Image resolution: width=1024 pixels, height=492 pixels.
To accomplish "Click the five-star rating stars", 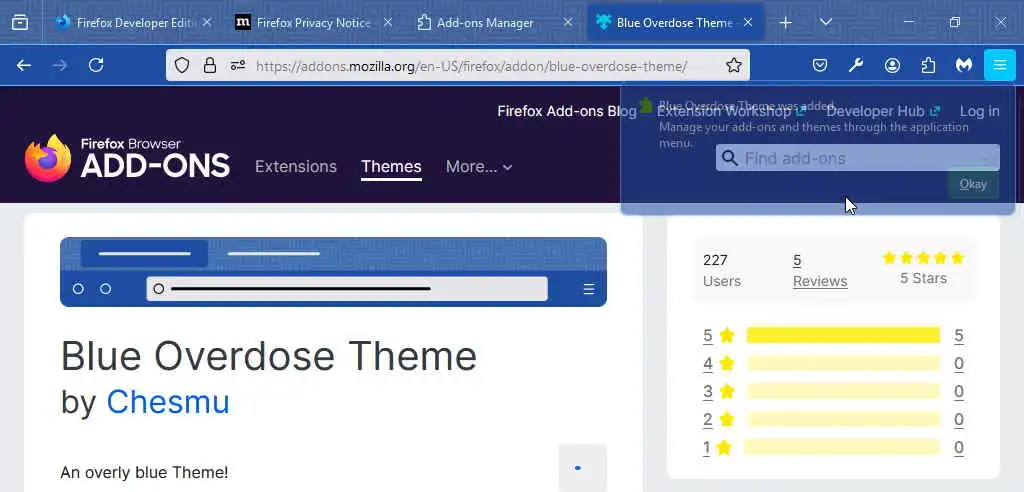I will pos(923,258).
